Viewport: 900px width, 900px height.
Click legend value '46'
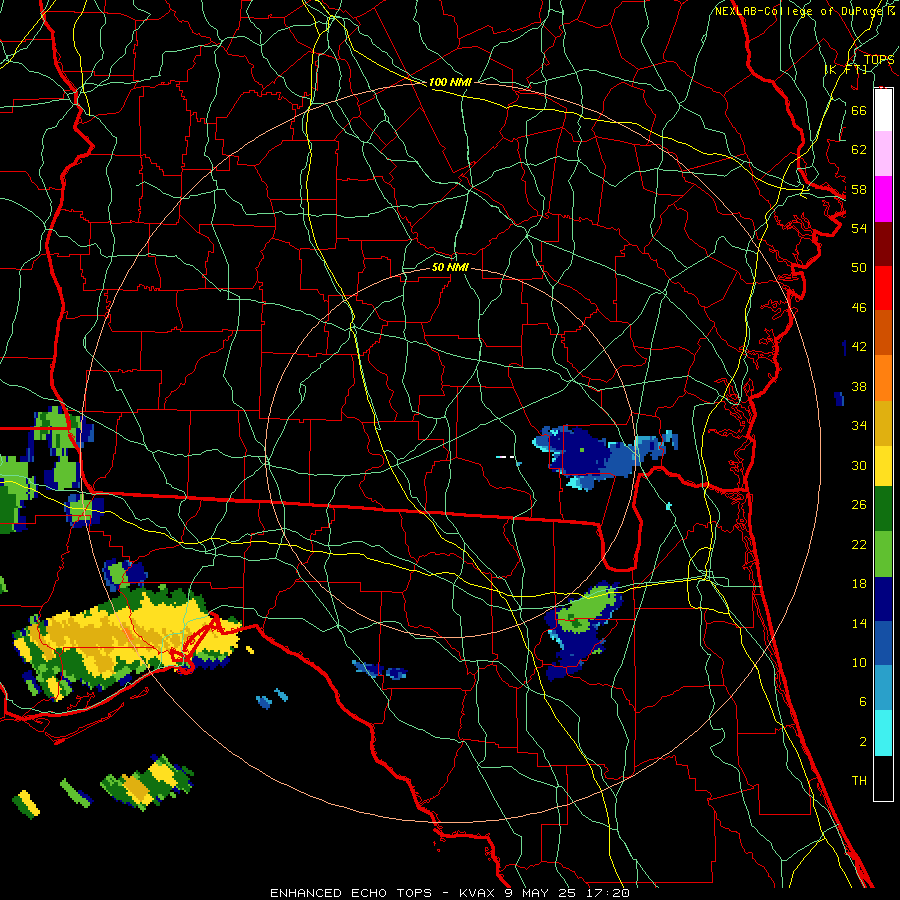coord(859,308)
